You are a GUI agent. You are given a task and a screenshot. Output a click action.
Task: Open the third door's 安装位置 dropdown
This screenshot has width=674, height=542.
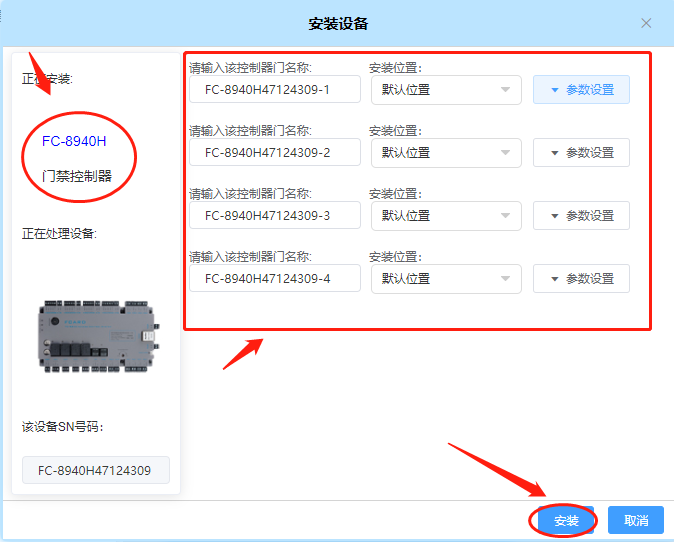pos(445,216)
